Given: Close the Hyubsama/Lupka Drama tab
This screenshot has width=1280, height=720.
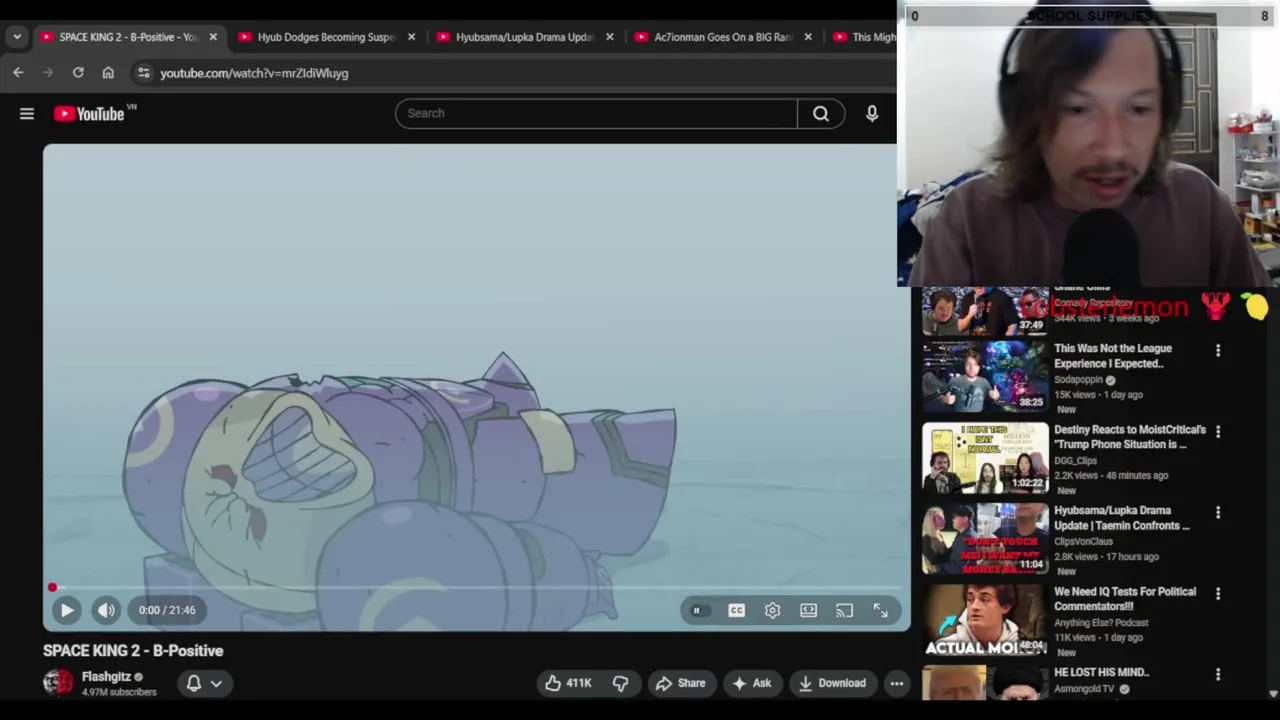Looking at the screenshot, I should tap(609, 37).
